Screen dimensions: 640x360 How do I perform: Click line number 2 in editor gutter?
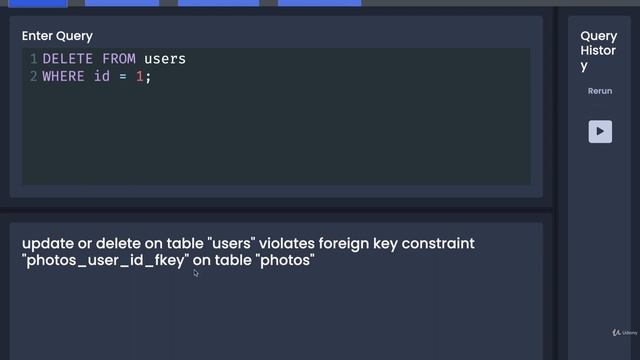point(33,76)
